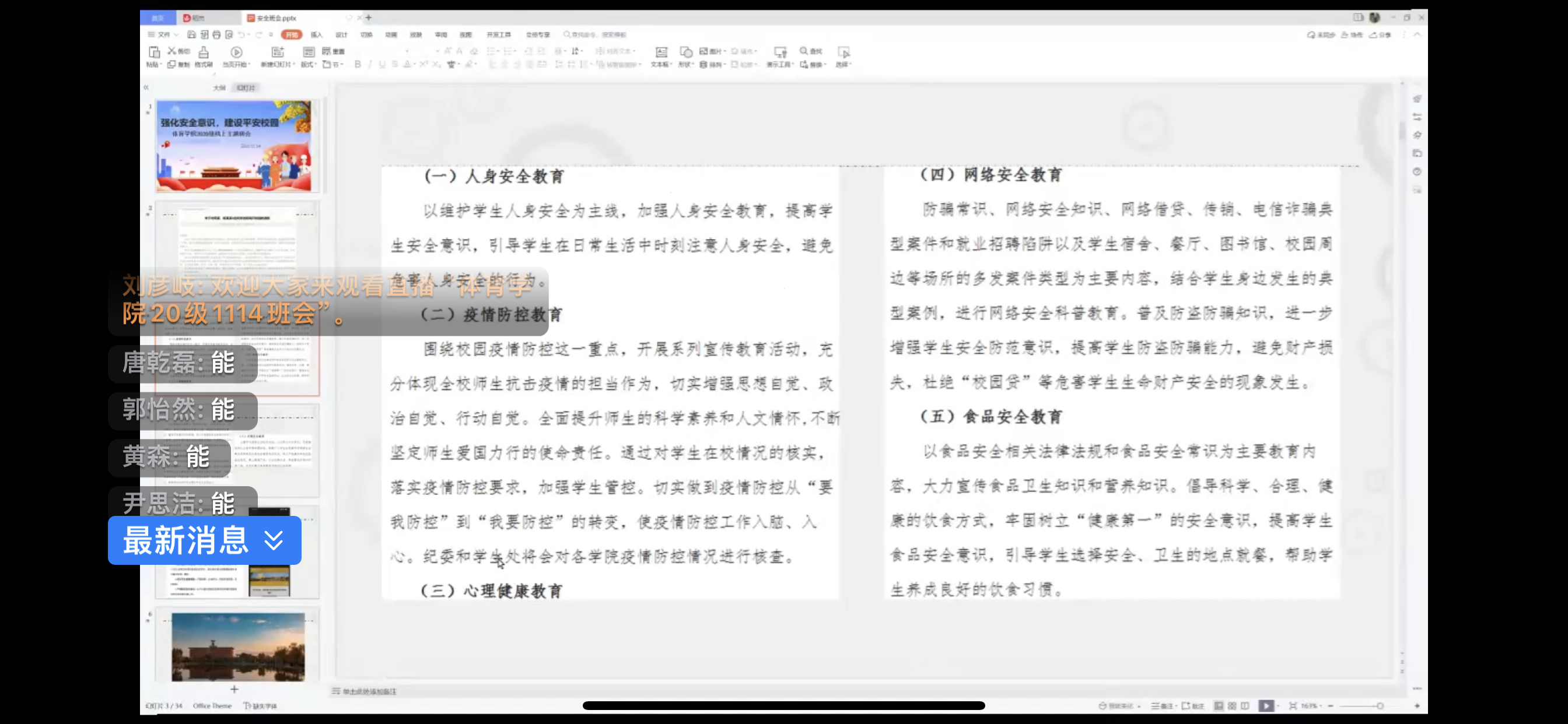Adjust the zoom slider handle
The width and height of the screenshot is (1568, 724).
[1380, 706]
